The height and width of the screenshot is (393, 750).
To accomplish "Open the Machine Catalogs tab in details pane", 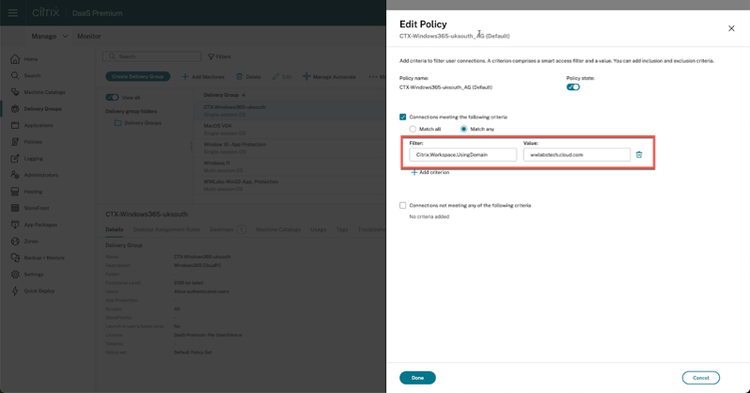I will [278, 229].
